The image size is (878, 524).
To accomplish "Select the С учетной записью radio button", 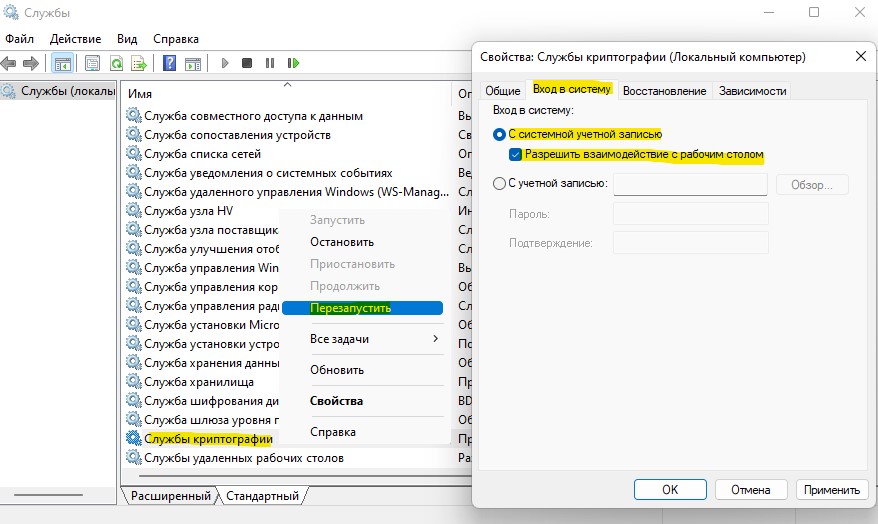I will tap(499, 183).
